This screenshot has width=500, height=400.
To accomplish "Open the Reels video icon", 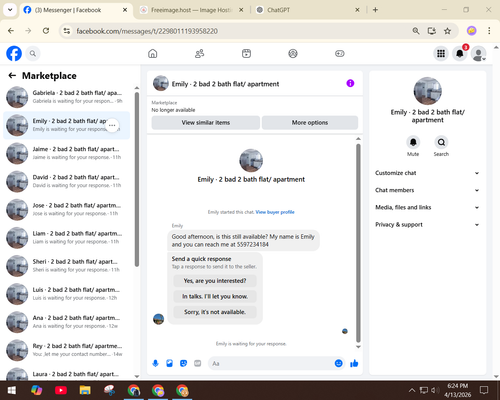I will pos(246,53).
